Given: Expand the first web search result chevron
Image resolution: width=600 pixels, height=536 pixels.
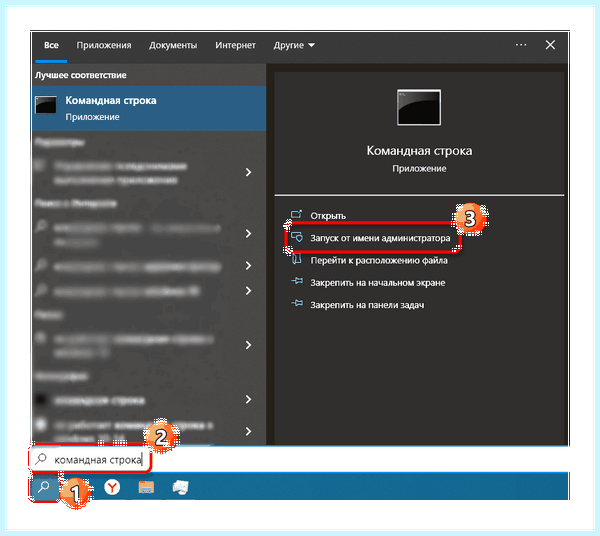Looking at the screenshot, I should click(249, 233).
